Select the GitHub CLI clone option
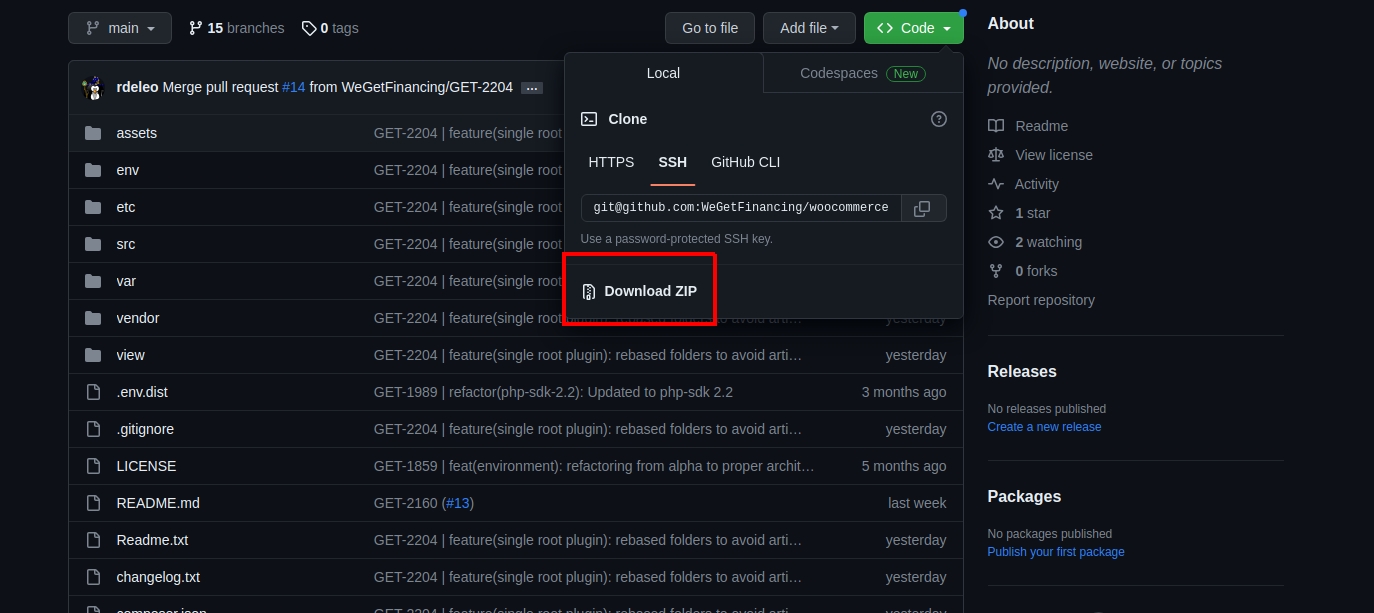The image size is (1374, 613). pos(745,162)
